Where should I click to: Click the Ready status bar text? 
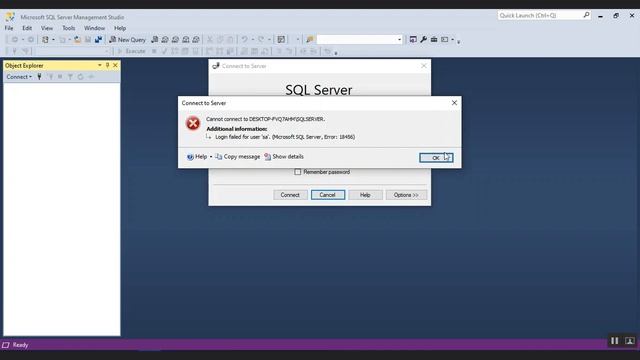tap(20, 345)
